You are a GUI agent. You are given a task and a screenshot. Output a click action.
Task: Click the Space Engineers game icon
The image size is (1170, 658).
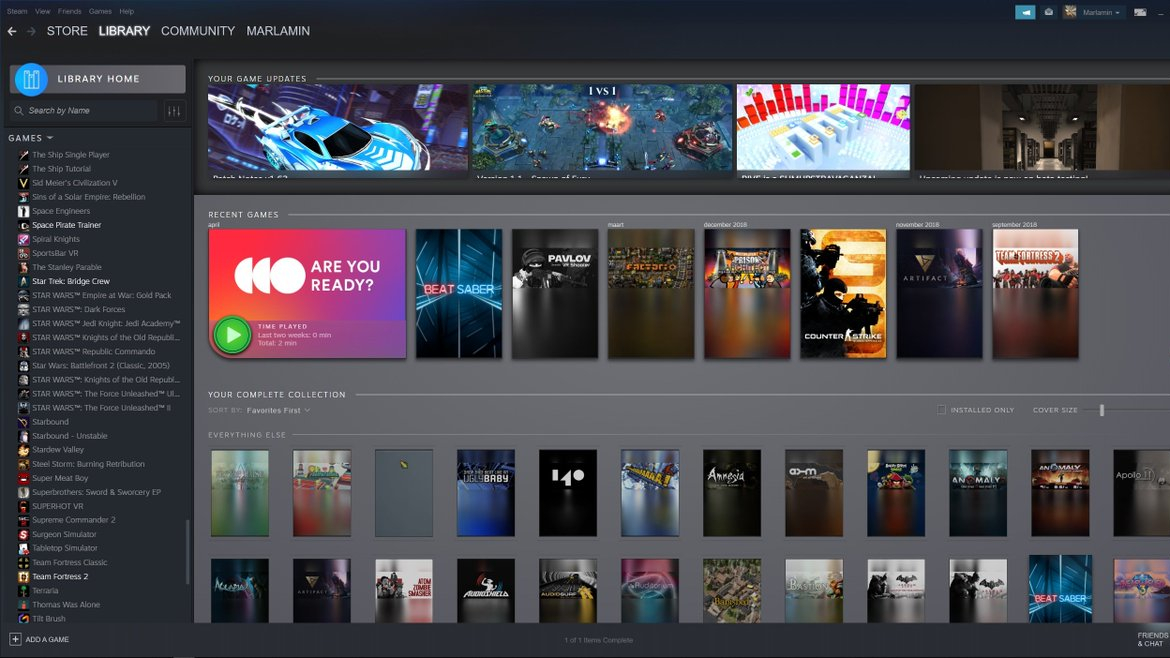[23, 211]
